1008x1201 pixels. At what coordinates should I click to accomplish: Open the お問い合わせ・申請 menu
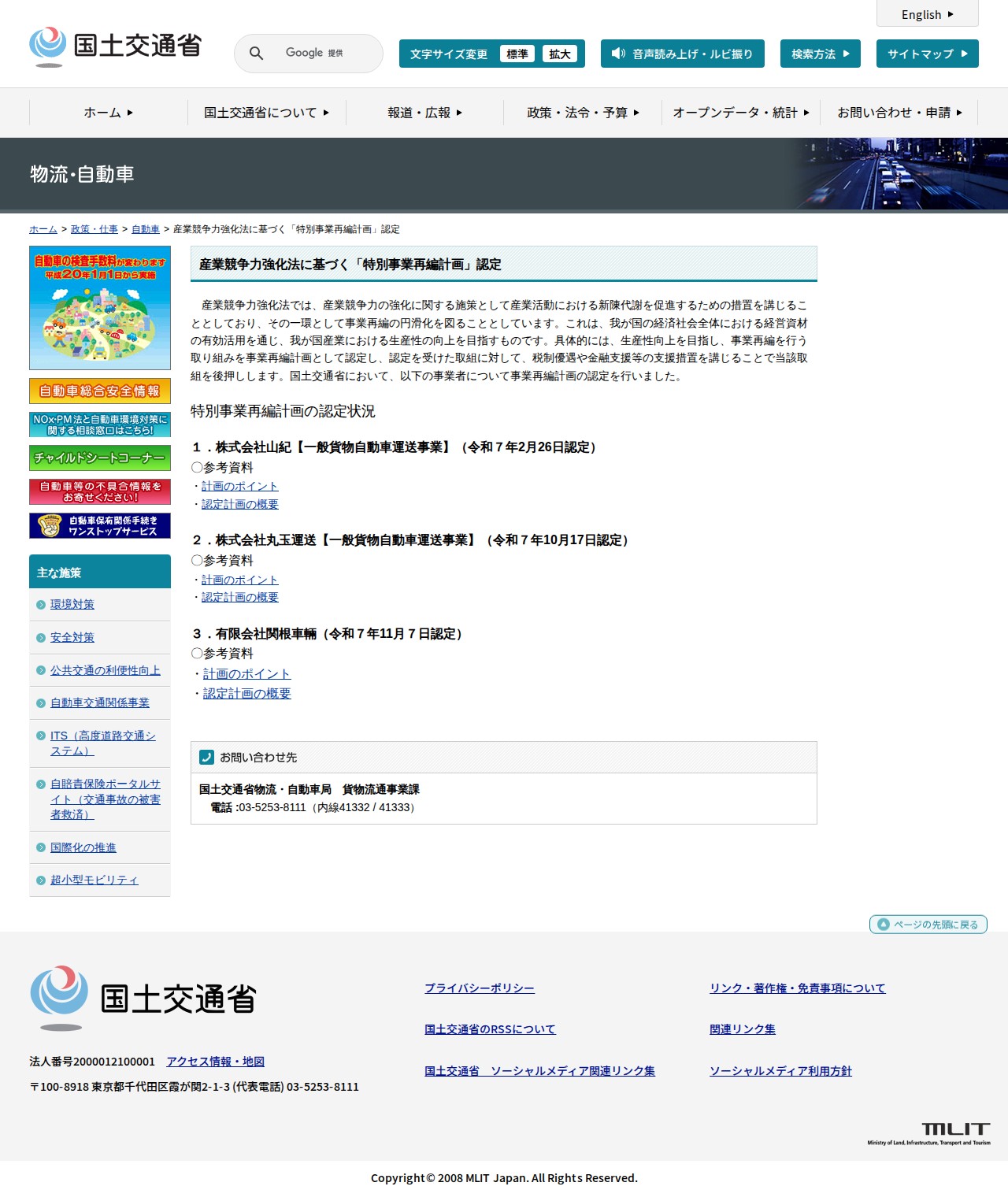click(899, 113)
